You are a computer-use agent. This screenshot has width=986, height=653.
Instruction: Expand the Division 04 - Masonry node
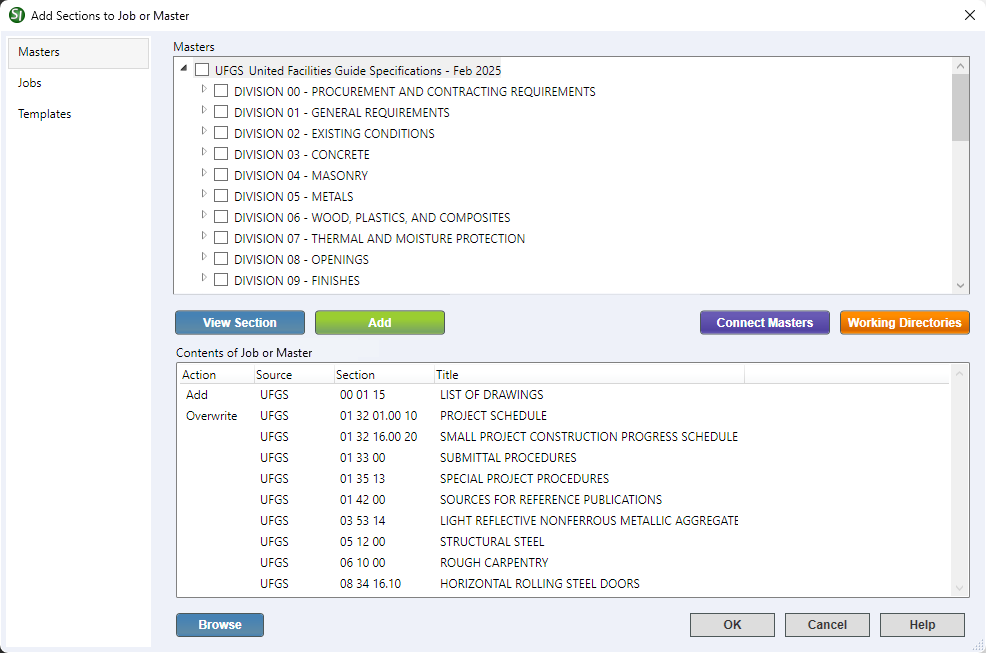[205, 175]
